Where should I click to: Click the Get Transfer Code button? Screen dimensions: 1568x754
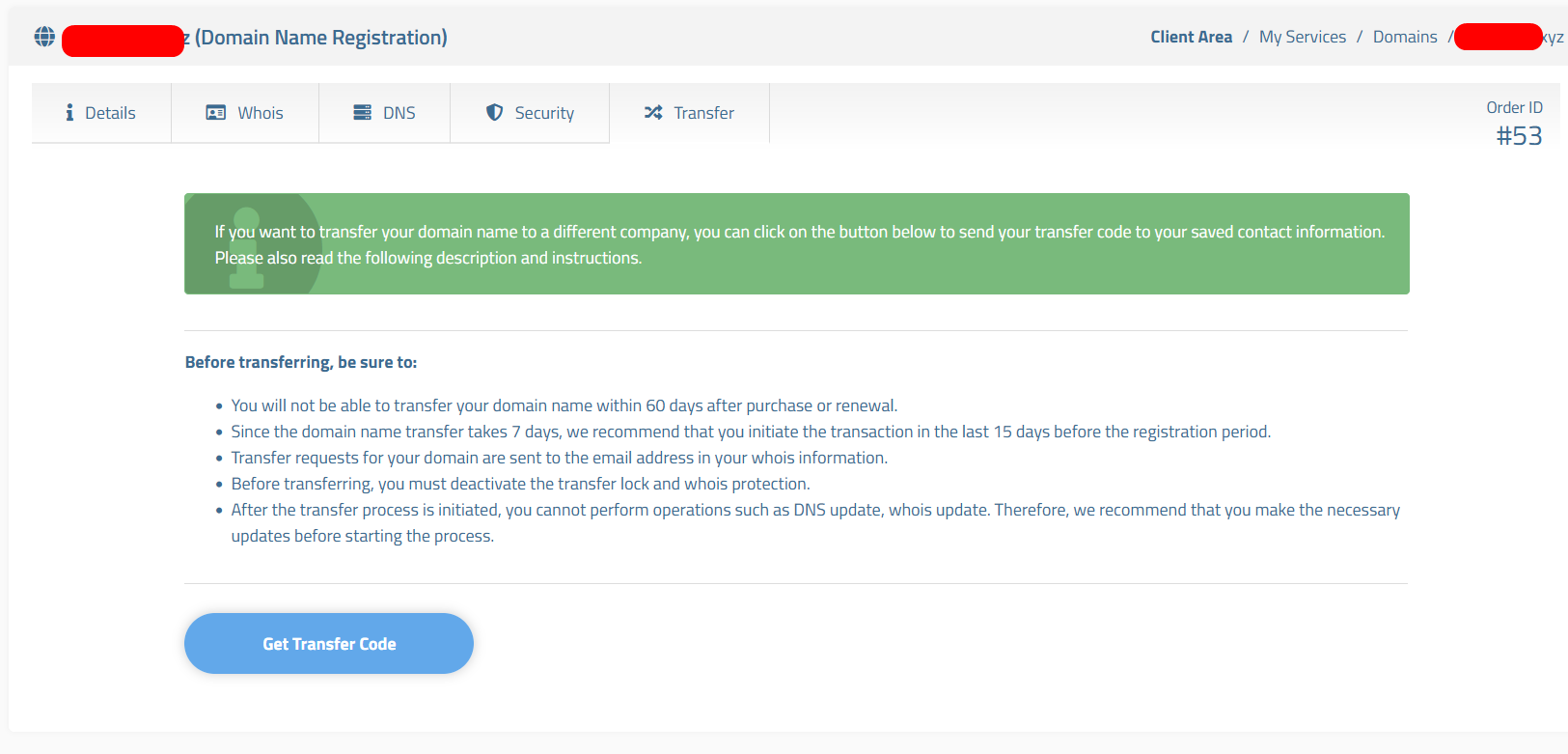(329, 643)
